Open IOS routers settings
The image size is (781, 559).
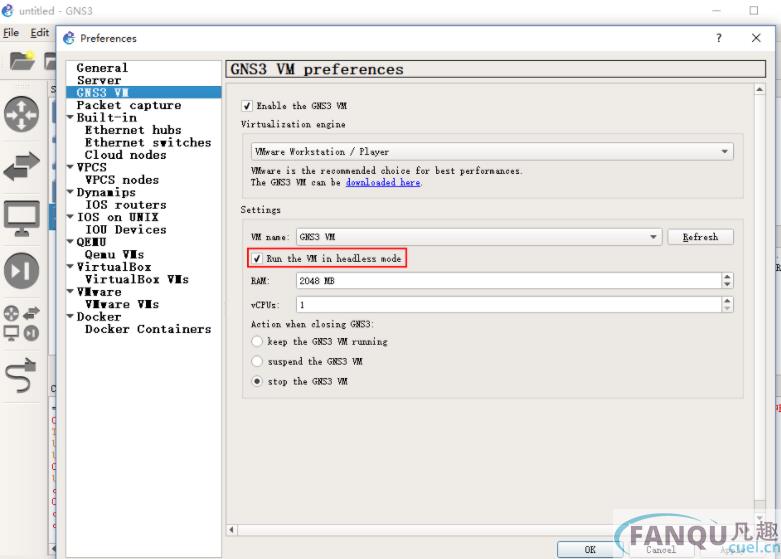[126, 205]
